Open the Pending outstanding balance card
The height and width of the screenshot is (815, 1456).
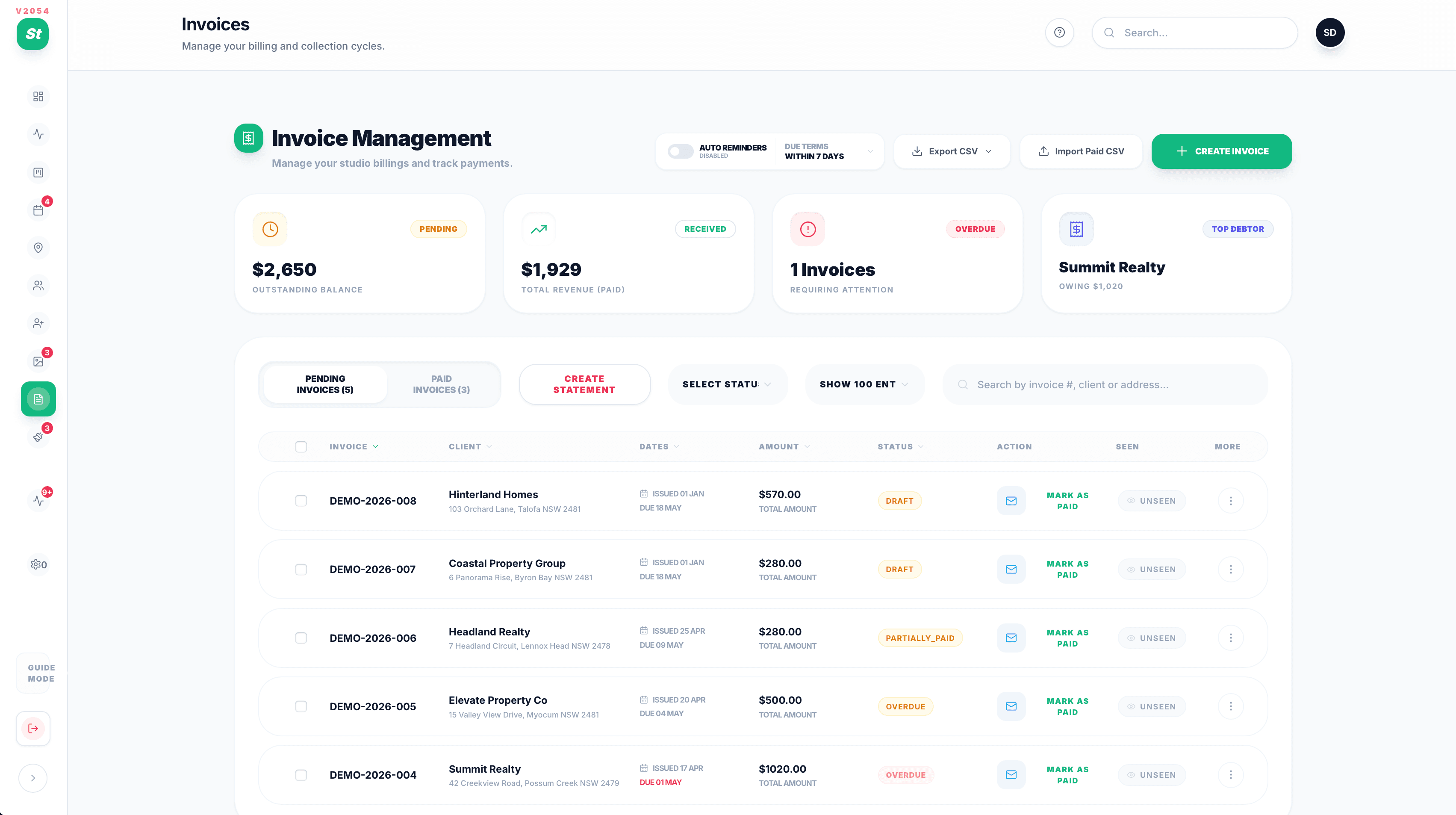pos(360,254)
